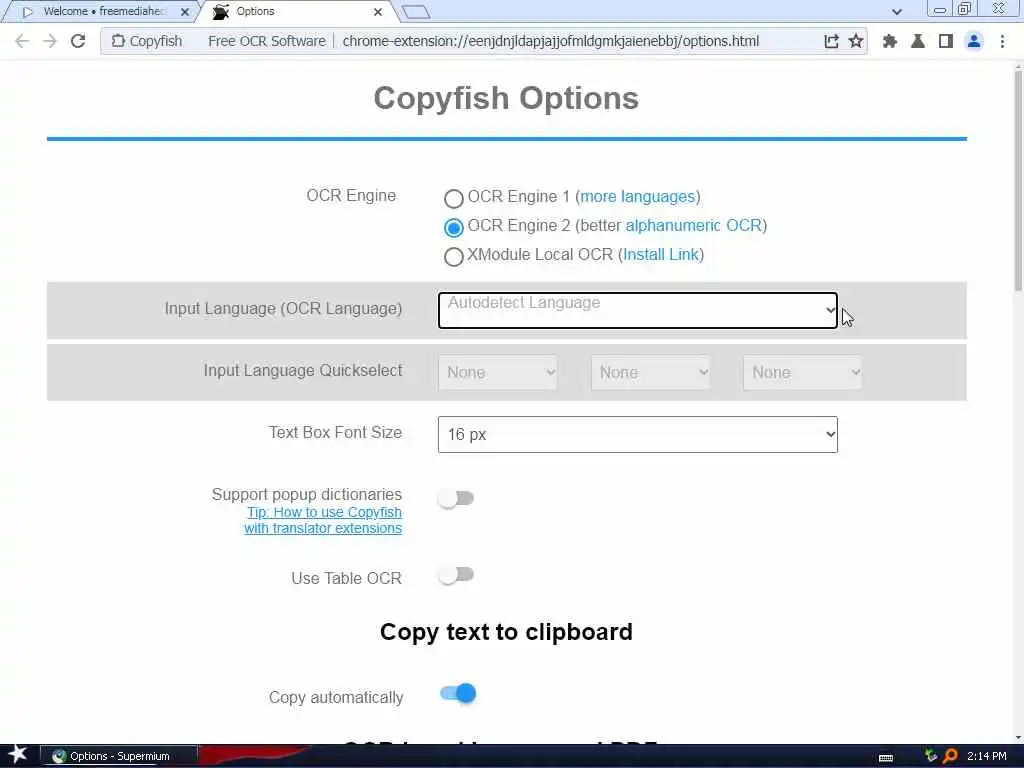The image size is (1024, 768).
Task: Click the keyboard icon in the system tray
Action: 886,758
